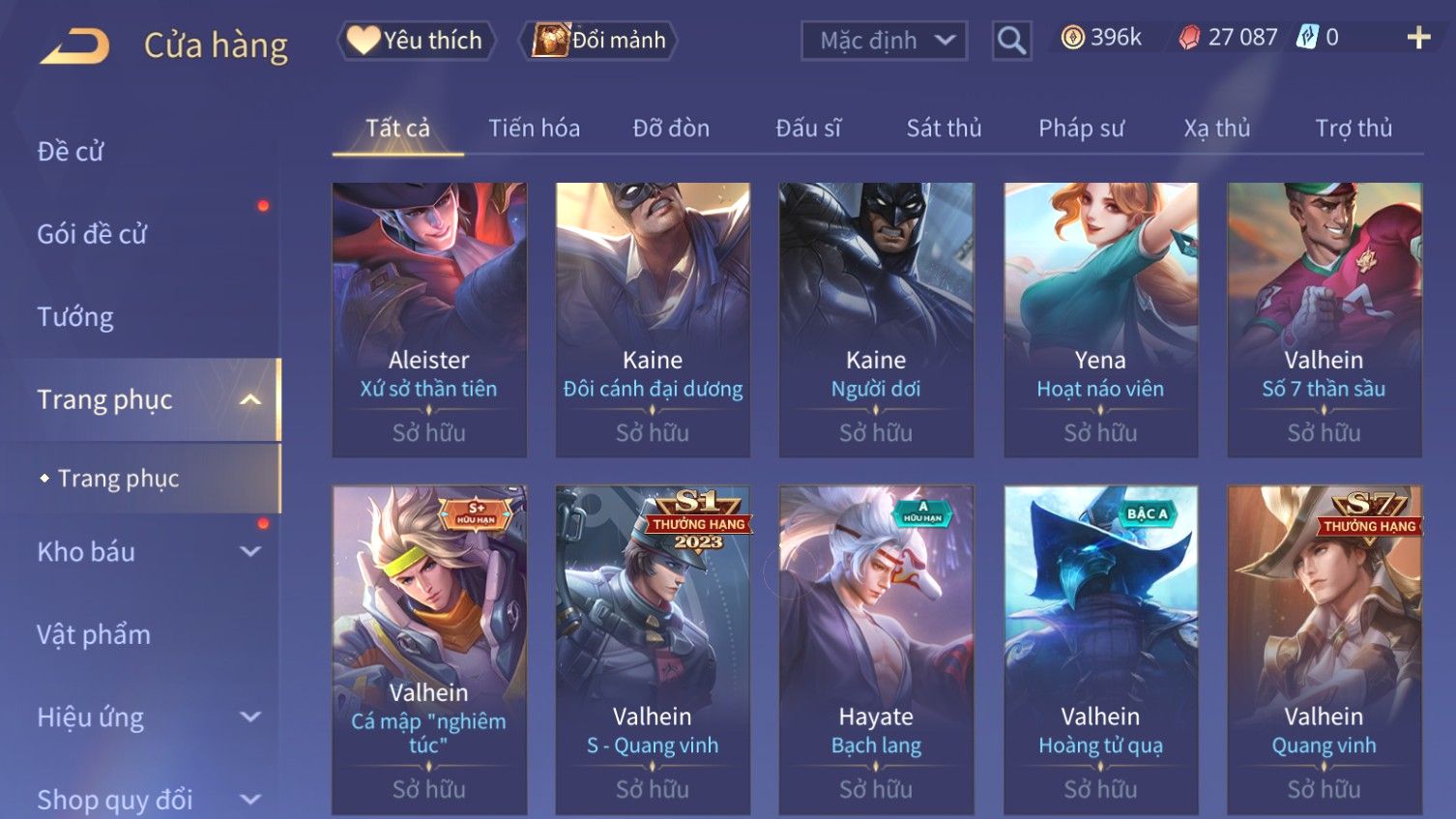Select the Tiến hóa tab

pyautogui.click(x=534, y=128)
